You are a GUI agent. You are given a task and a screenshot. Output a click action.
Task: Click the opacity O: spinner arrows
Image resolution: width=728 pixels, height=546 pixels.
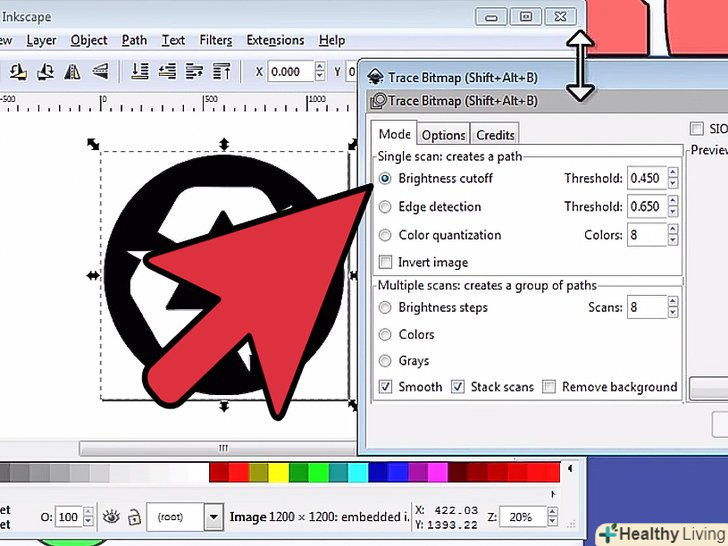pyautogui.click(x=88, y=517)
